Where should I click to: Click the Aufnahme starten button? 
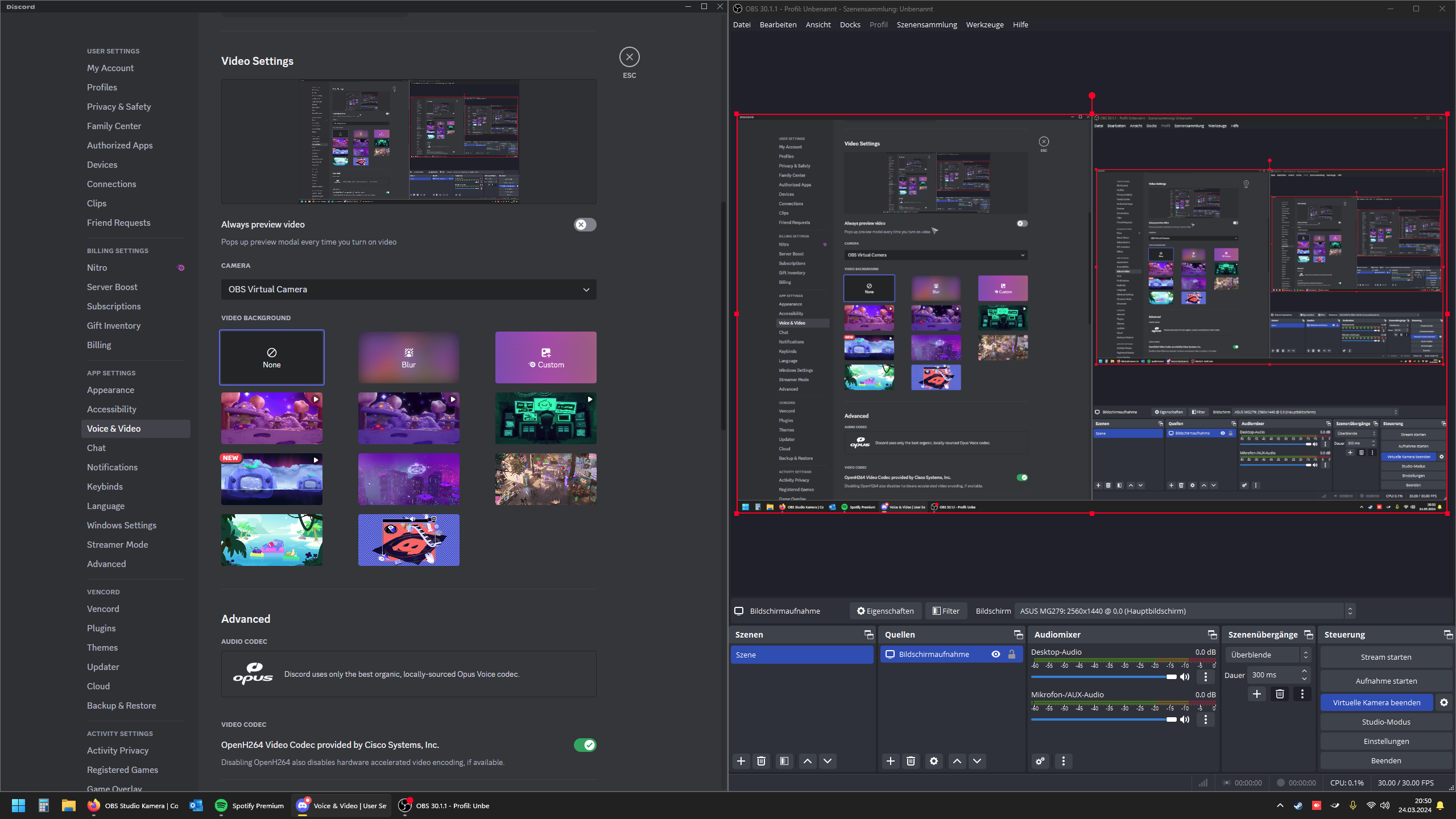click(1385, 681)
